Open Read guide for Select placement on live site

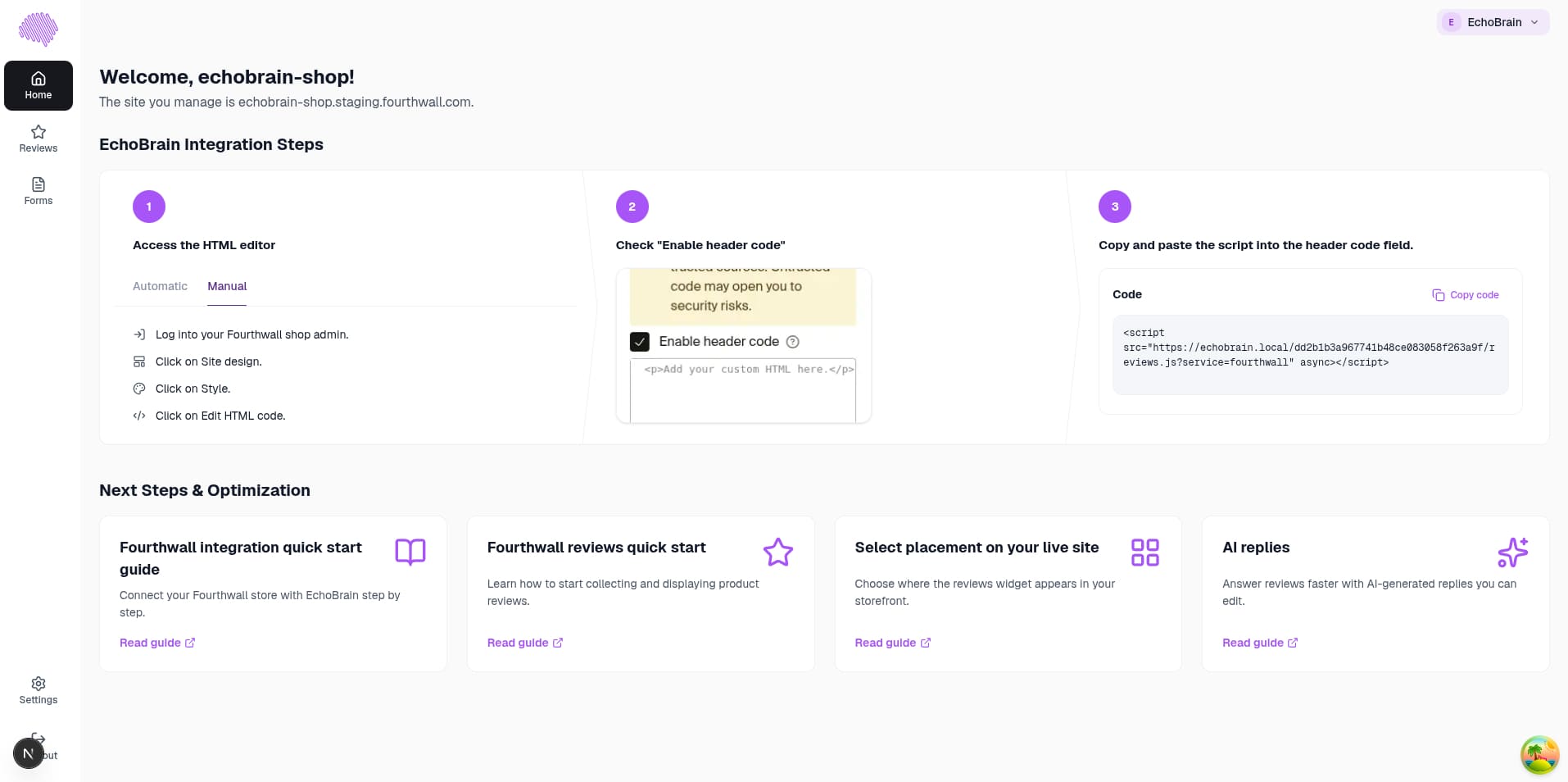[893, 643]
